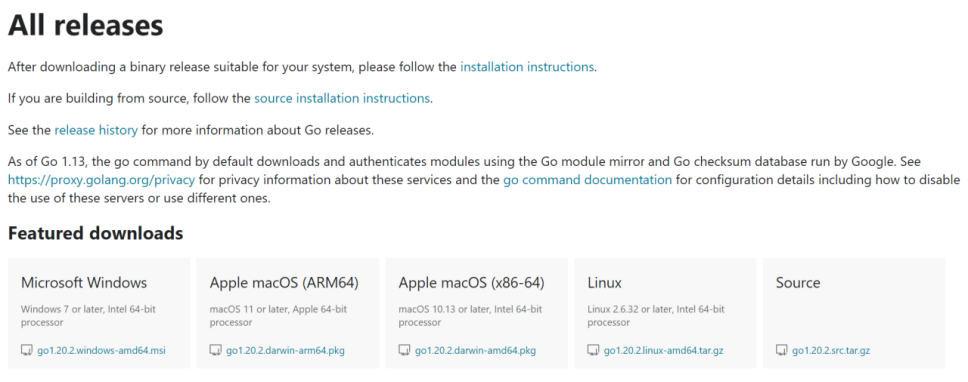Image resolution: width=968 pixels, height=382 pixels.
Task: Click download icon beside go1.20.2.linux-amd64.tar.gz
Action: (593, 351)
